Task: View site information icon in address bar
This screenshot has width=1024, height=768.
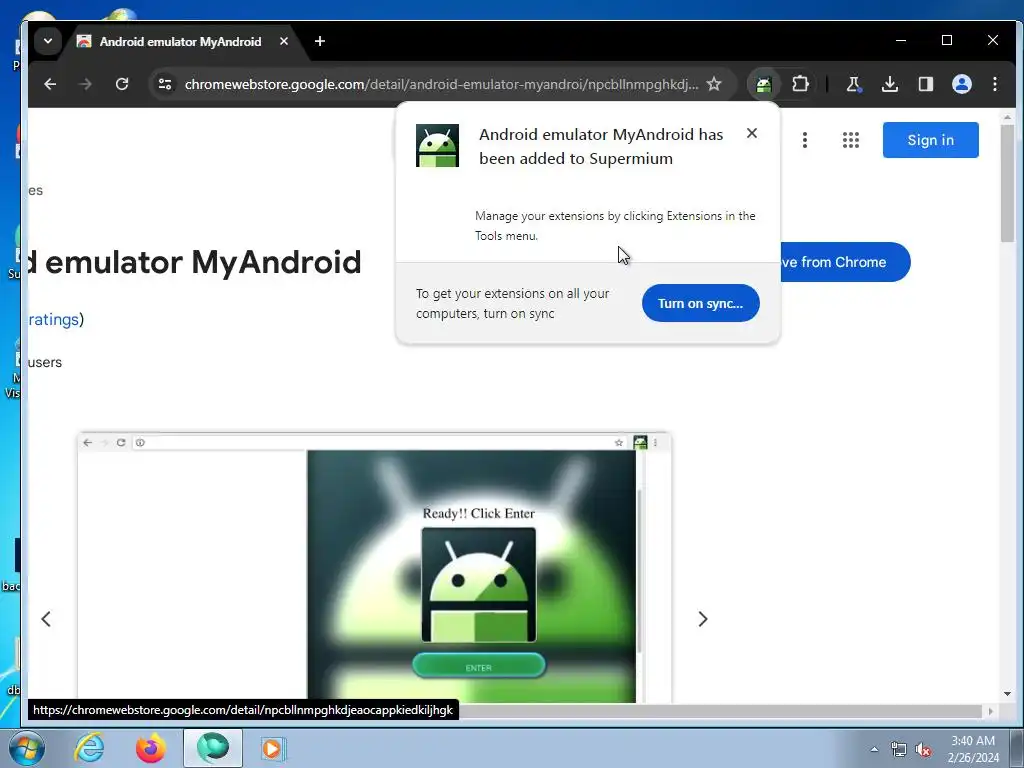Action: point(165,84)
